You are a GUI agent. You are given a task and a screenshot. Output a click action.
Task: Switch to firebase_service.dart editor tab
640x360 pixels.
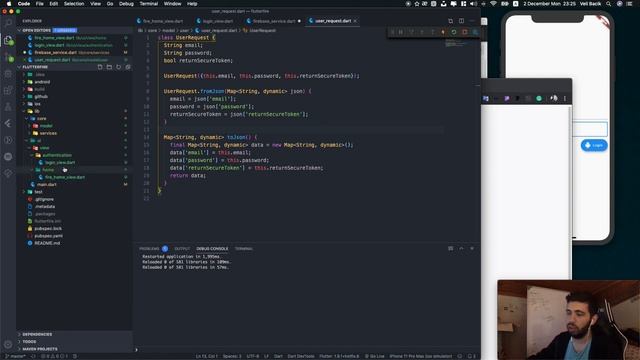pyautogui.click(x=273, y=21)
